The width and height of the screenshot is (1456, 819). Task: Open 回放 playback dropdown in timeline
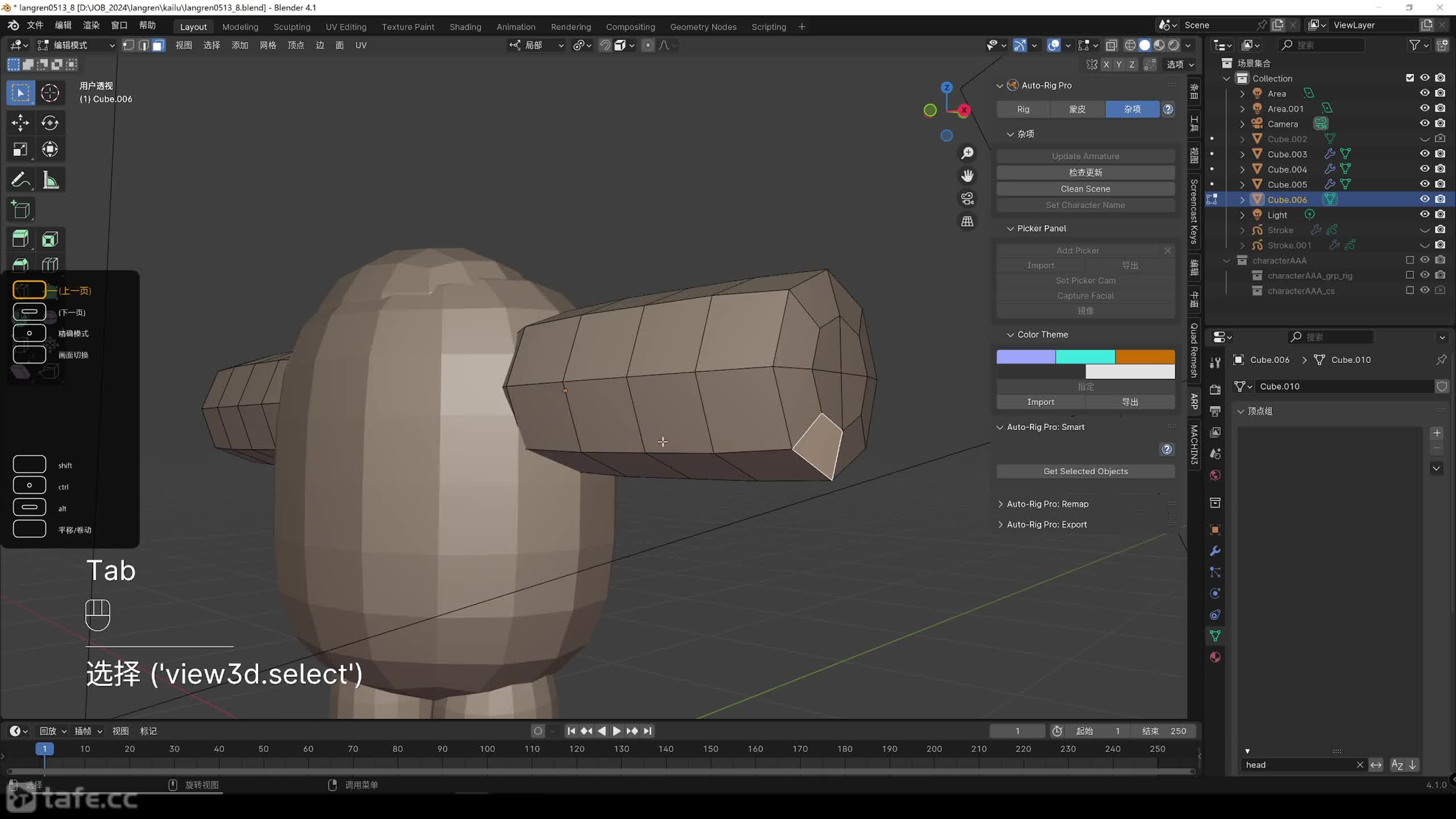click(53, 731)
